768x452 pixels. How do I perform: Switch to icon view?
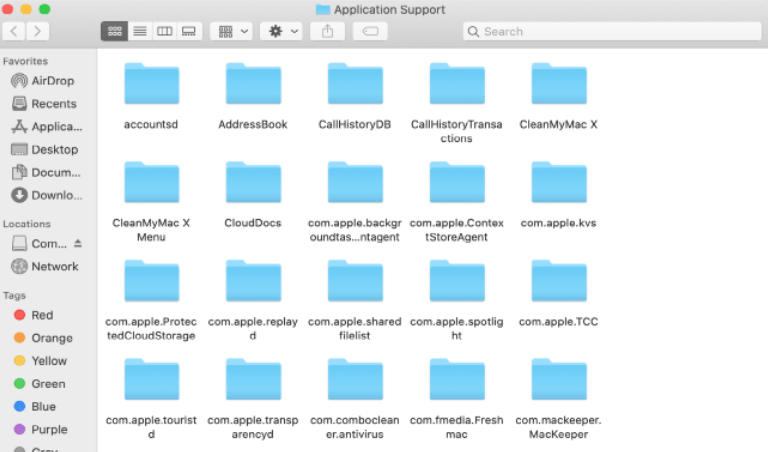point(115,31)
